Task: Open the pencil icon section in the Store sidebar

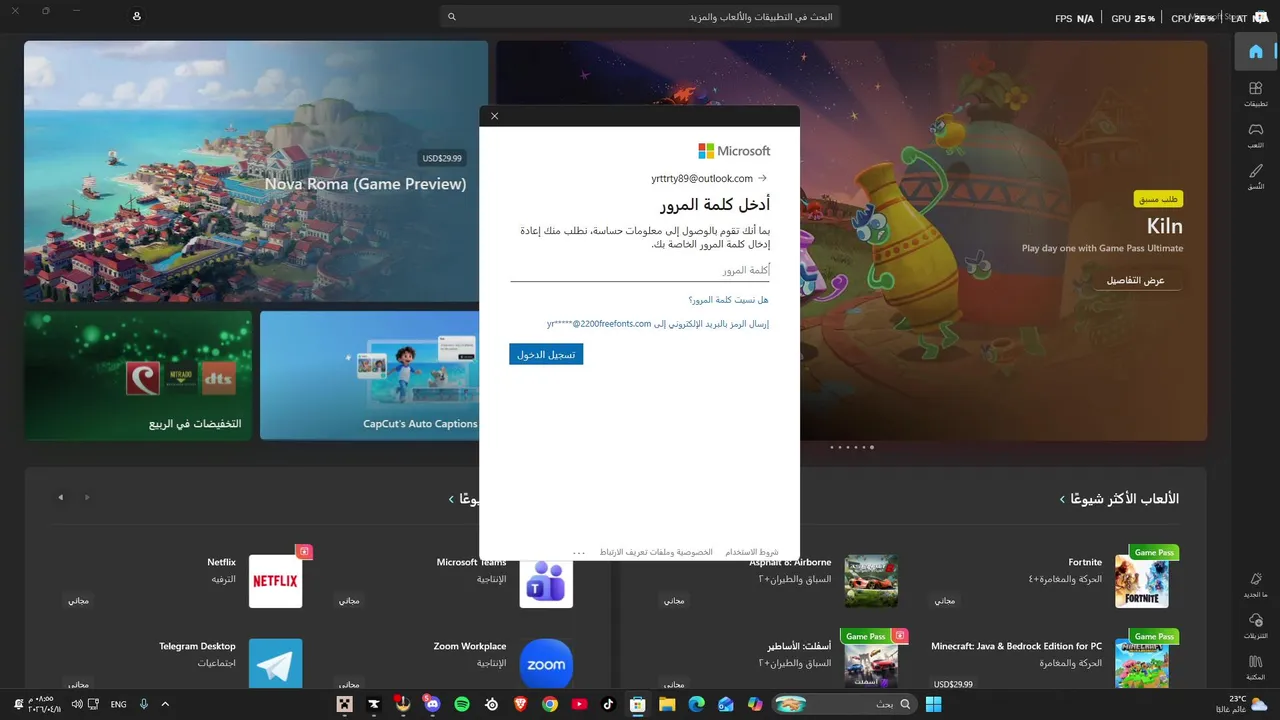Action: point(1255,176)
